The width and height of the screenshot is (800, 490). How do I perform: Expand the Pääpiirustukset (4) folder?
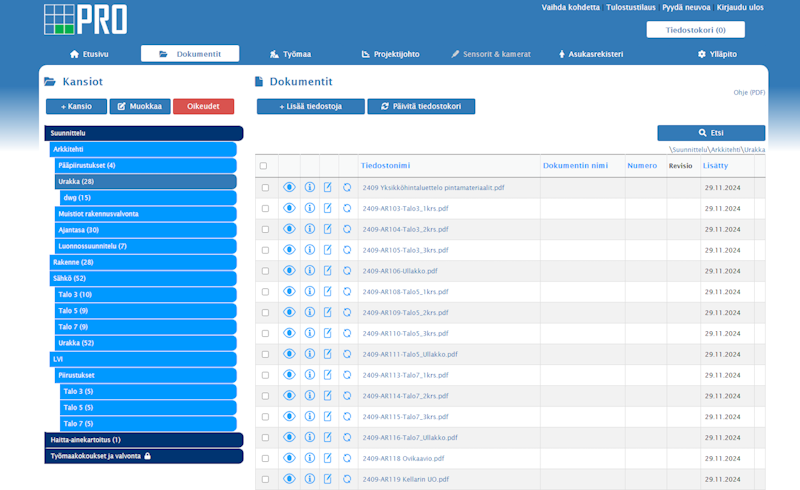coord(87,165)
